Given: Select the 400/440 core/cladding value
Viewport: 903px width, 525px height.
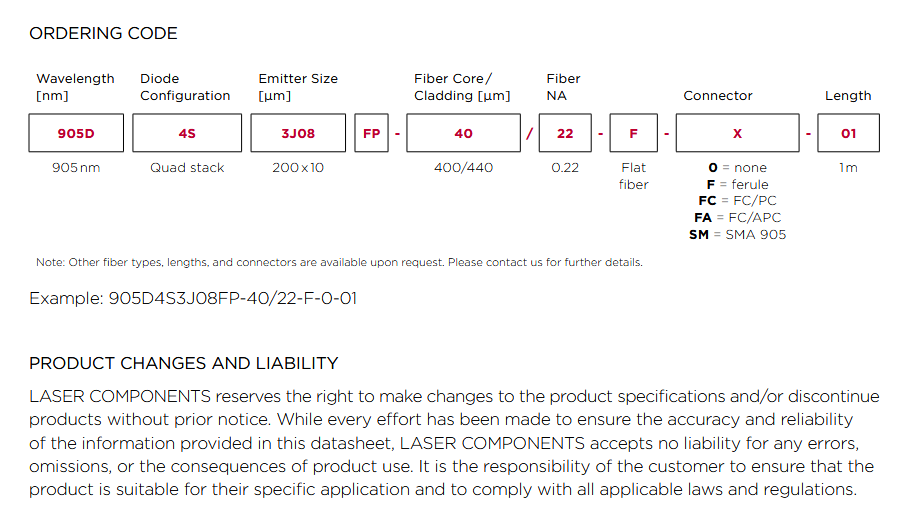Looking at the screenshot, I should pyautogui.click(x=463, y=168).
